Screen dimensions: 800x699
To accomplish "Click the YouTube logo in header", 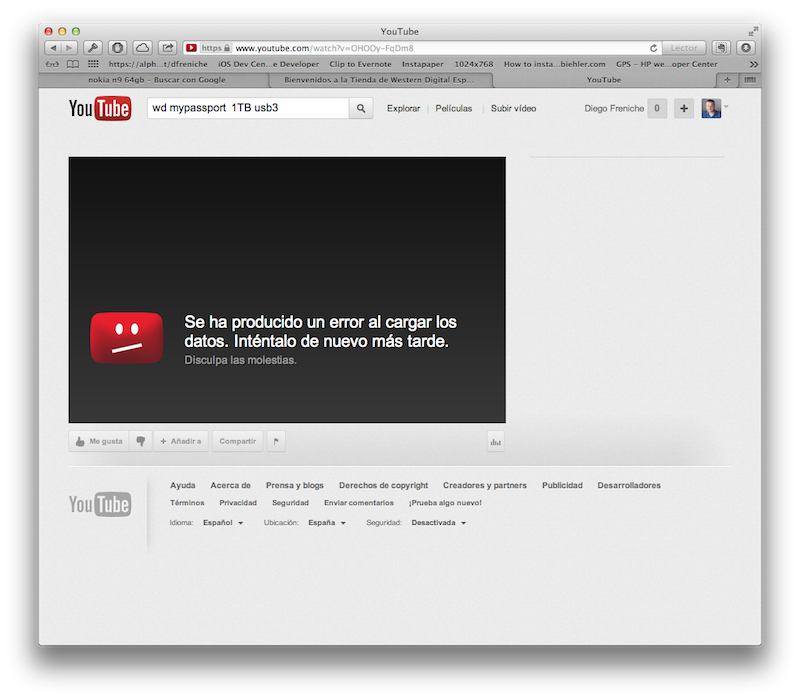I will coord(100,108).
